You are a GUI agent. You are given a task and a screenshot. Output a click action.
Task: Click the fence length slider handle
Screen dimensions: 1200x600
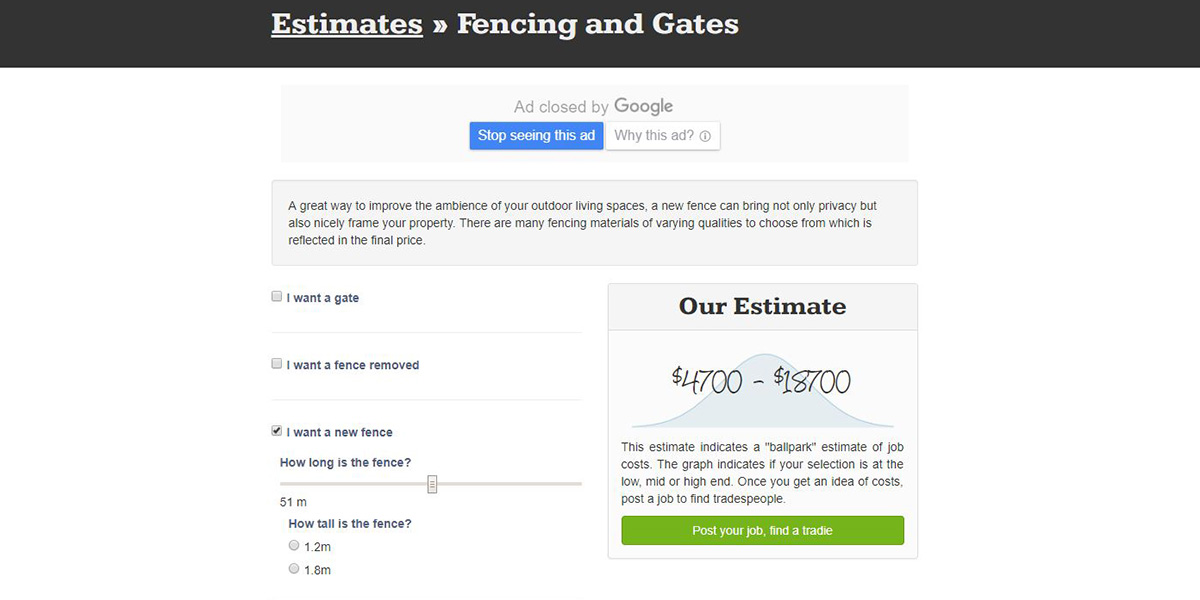(432, 484)
